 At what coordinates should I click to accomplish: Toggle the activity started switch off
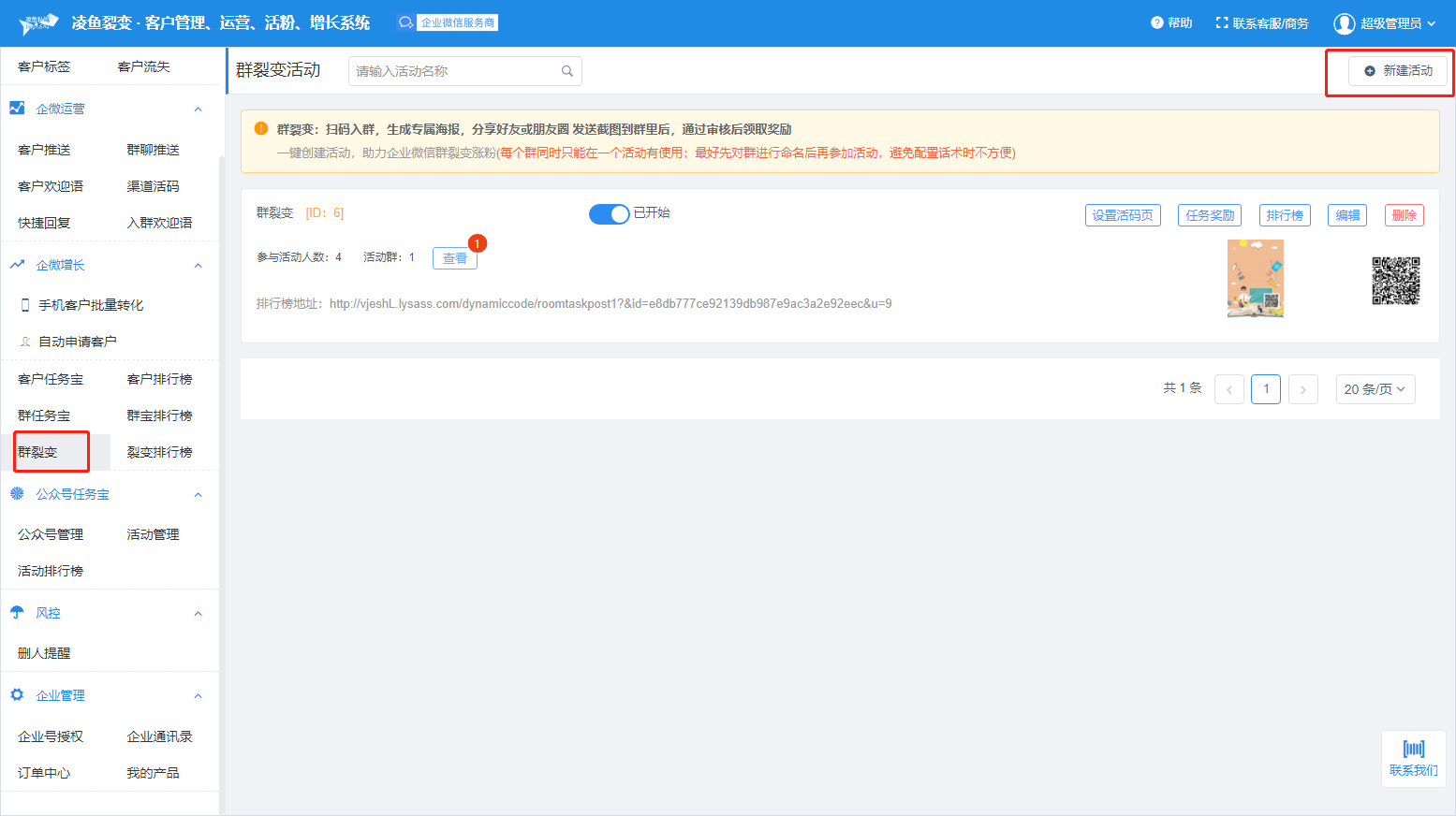[x=609, y=214]
